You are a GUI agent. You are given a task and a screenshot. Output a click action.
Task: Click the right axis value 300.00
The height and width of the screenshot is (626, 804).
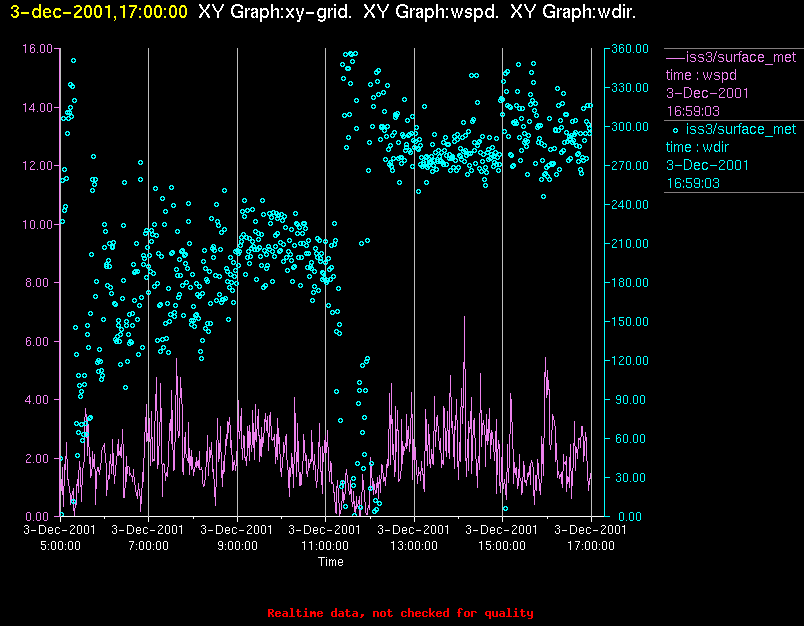click(630, 127)
